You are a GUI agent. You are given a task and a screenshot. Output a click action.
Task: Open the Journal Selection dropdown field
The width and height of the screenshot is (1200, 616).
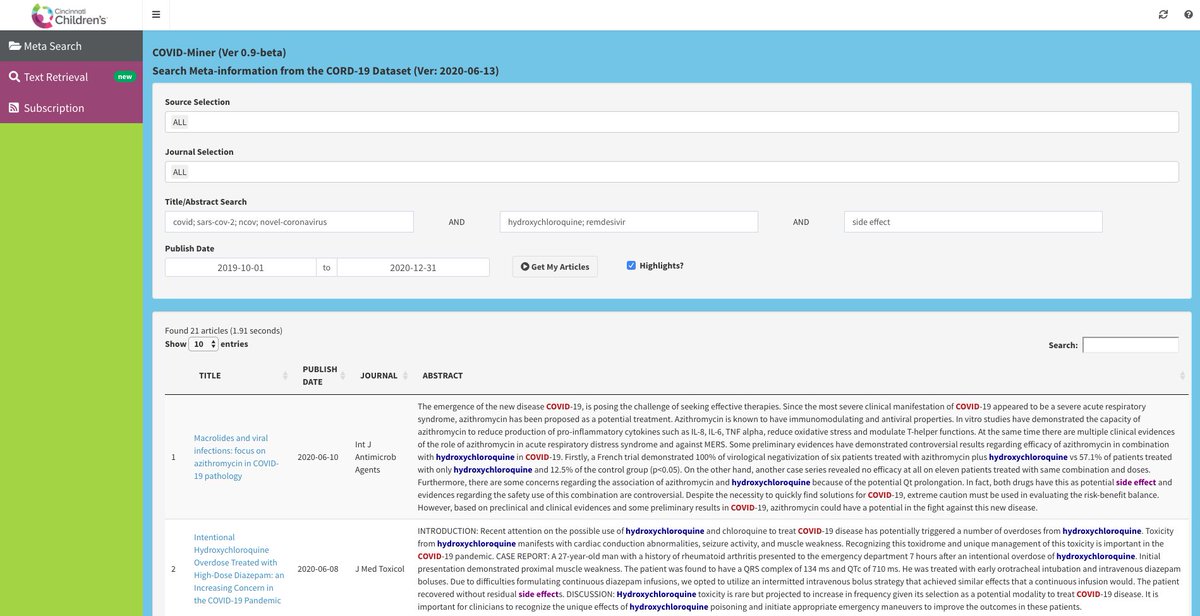point(671,172)
